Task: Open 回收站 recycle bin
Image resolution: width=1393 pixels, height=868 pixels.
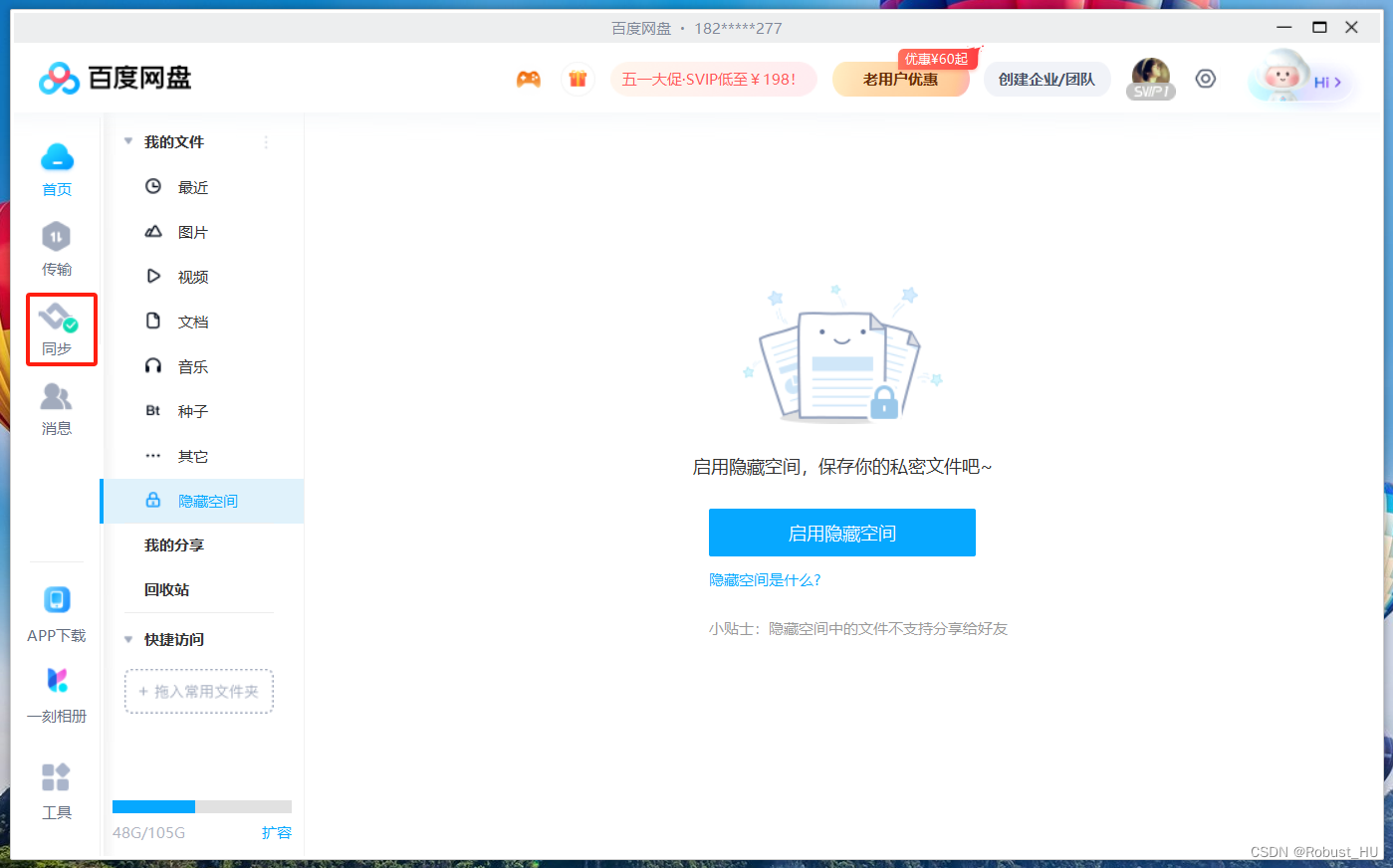Action: (x=167, y=590)
